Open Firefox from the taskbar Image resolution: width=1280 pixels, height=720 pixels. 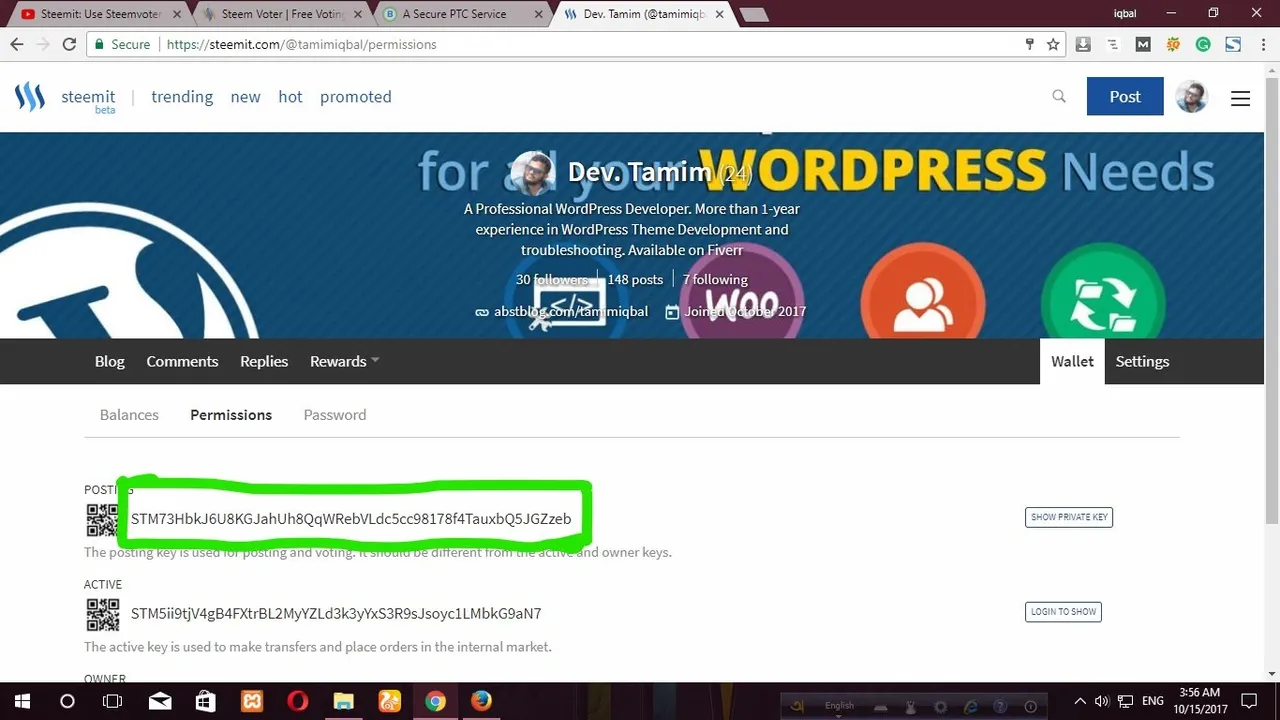pos(481,701)
